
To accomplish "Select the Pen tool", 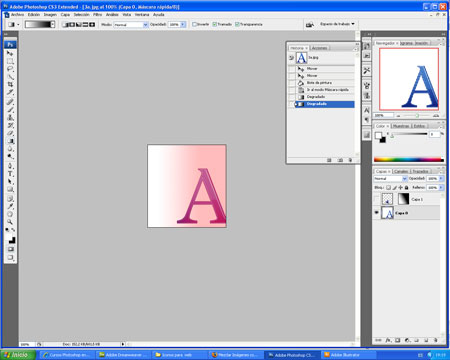I will pos(10,166).
